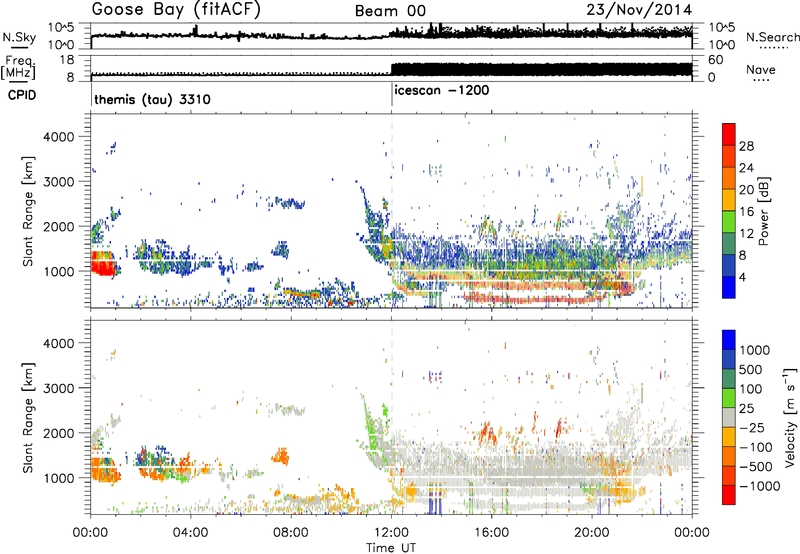This screenshot has width=800, height=554.
Task: Click the 16:00 time tick label
Action: pos(491,533)
